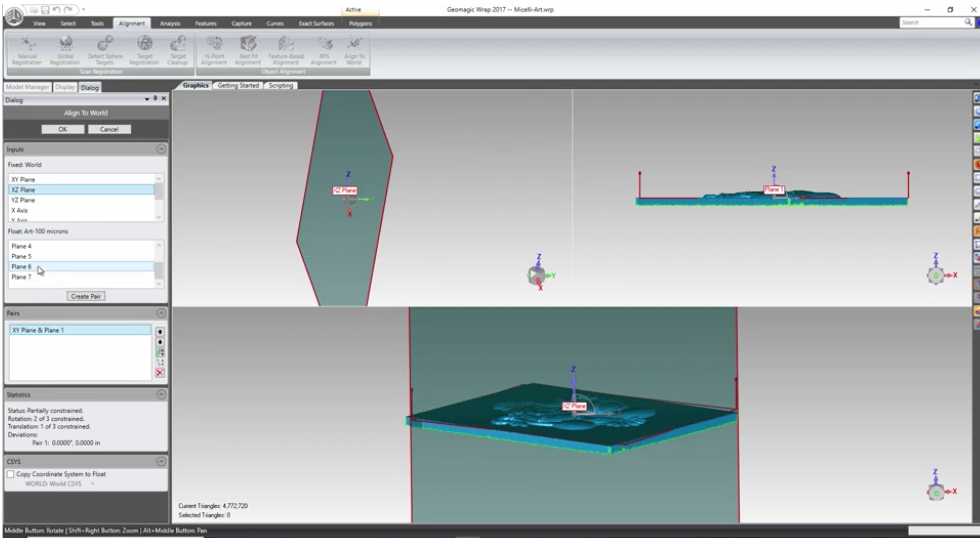
Task: Click the green flip pair direction icon
Action: pos(160,352)
